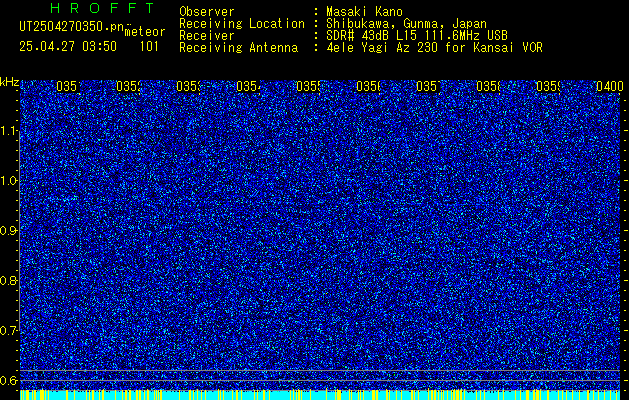Click the 0355 time marker
The height and width of the screenshot is (400, 629).
coord(308,87)
